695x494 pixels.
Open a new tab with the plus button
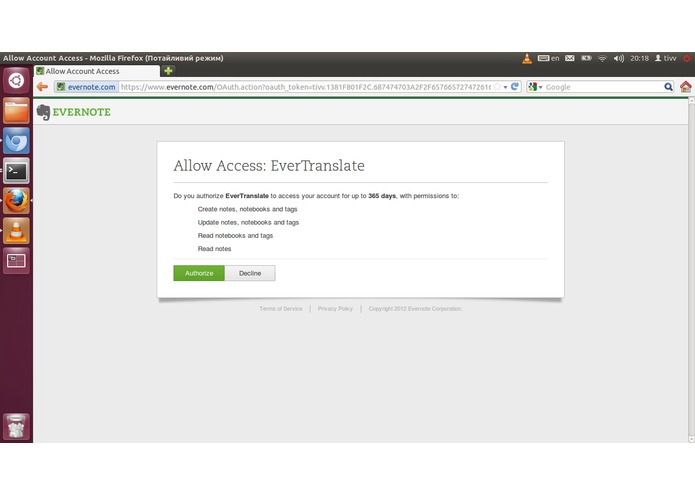click(x=168, y=71)
